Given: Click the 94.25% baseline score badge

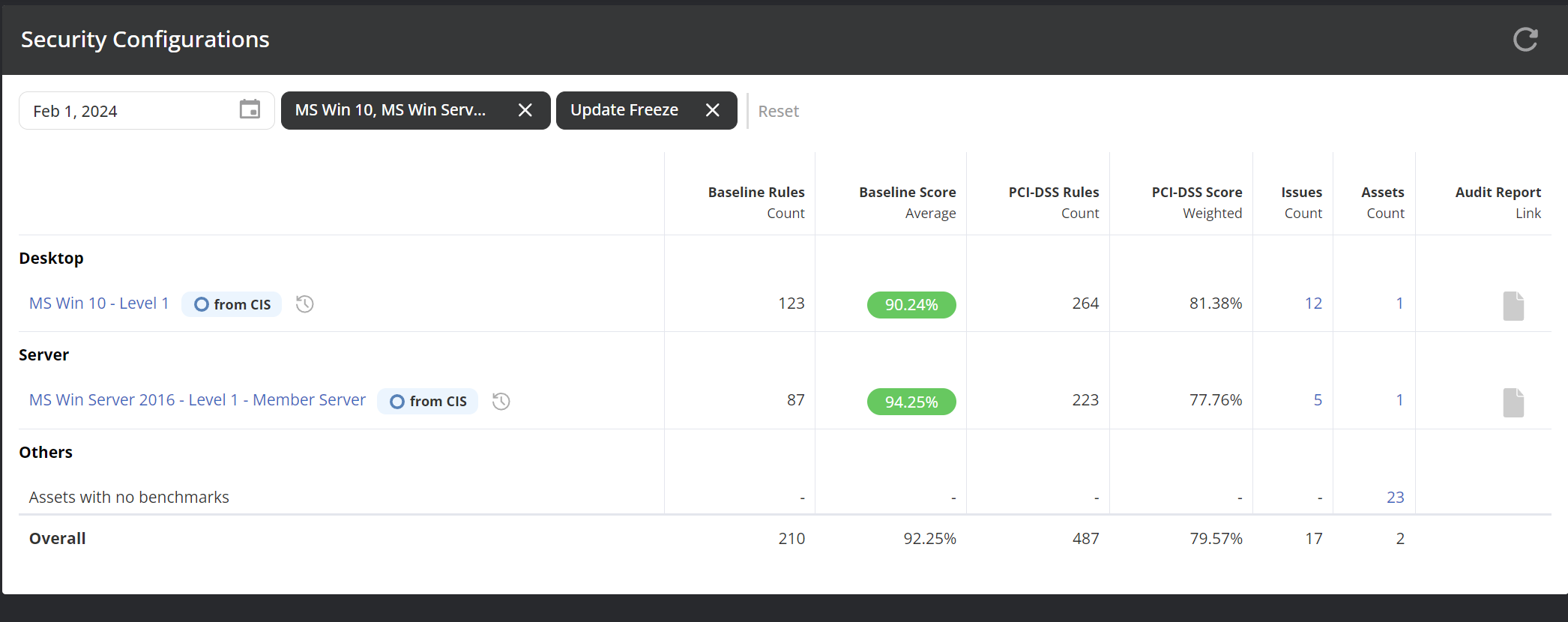Looking at the screenshot, I should point(911,402).
